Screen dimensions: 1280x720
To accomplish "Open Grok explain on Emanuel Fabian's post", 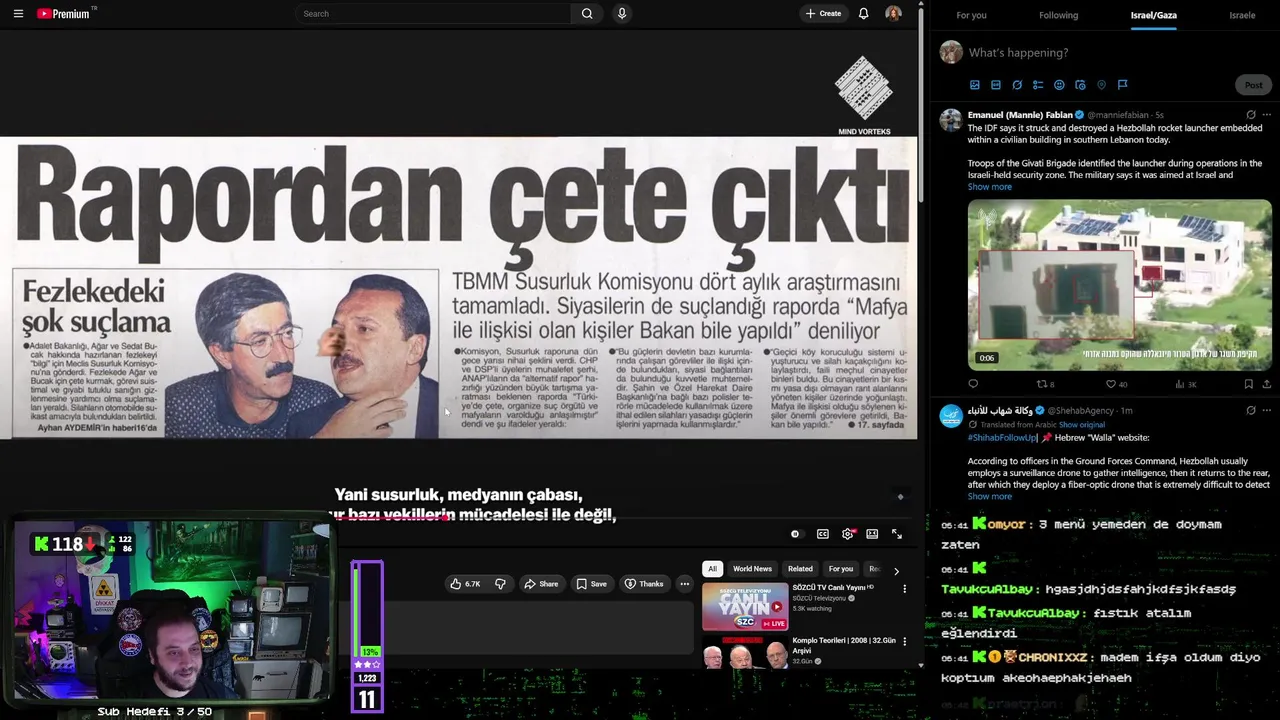I will click(x=1250, y=115).
